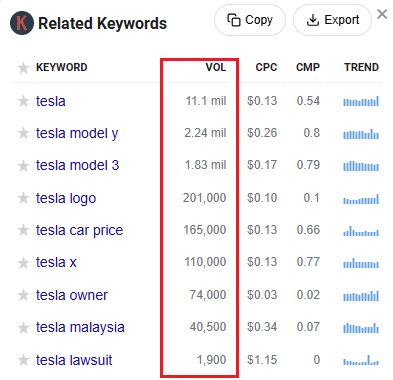View trend chart for 'tesla owner'
The width and height of the screenshot is (393, 380).
[x=361, y=296]
